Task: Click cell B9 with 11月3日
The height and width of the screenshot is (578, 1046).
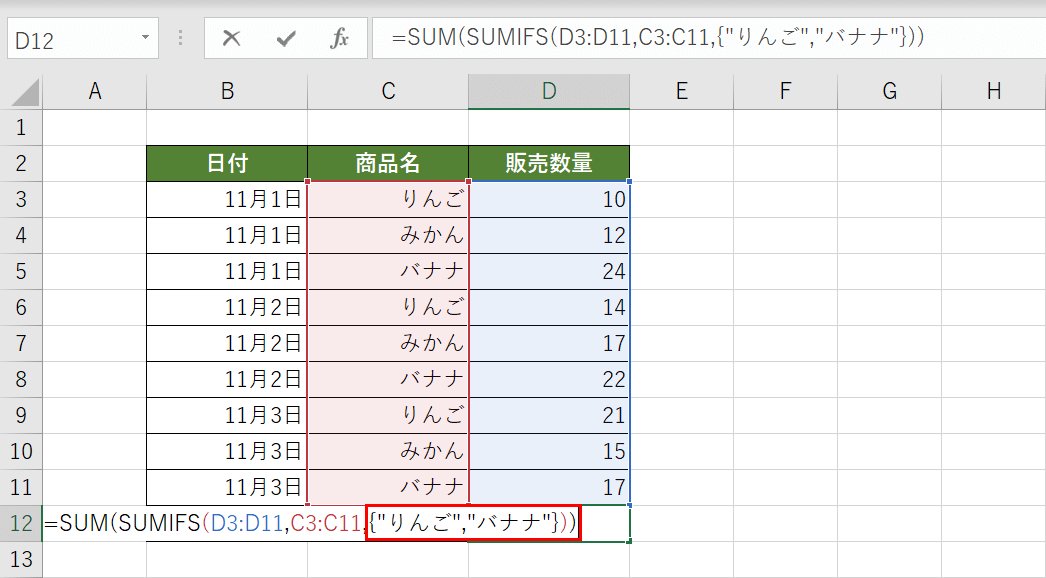Action: [x=227, y=416]
